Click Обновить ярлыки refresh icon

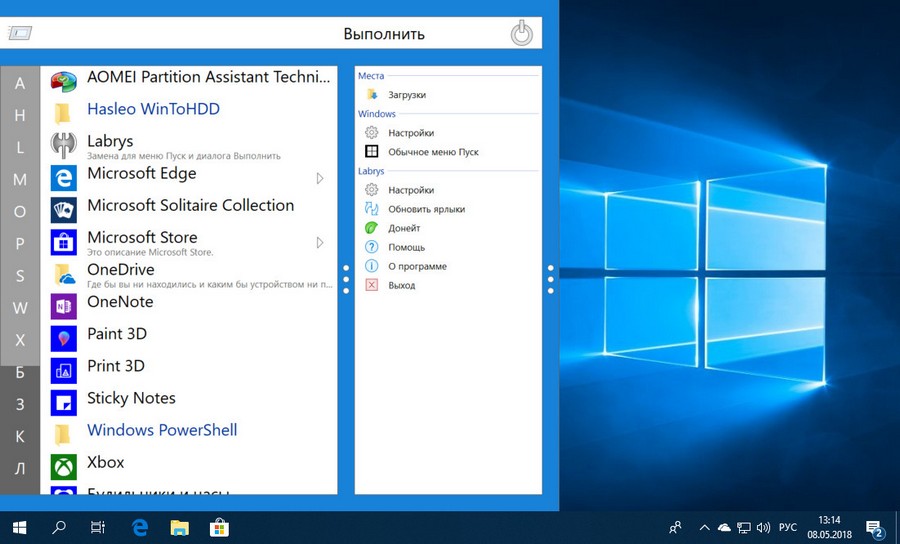(371, 209)
